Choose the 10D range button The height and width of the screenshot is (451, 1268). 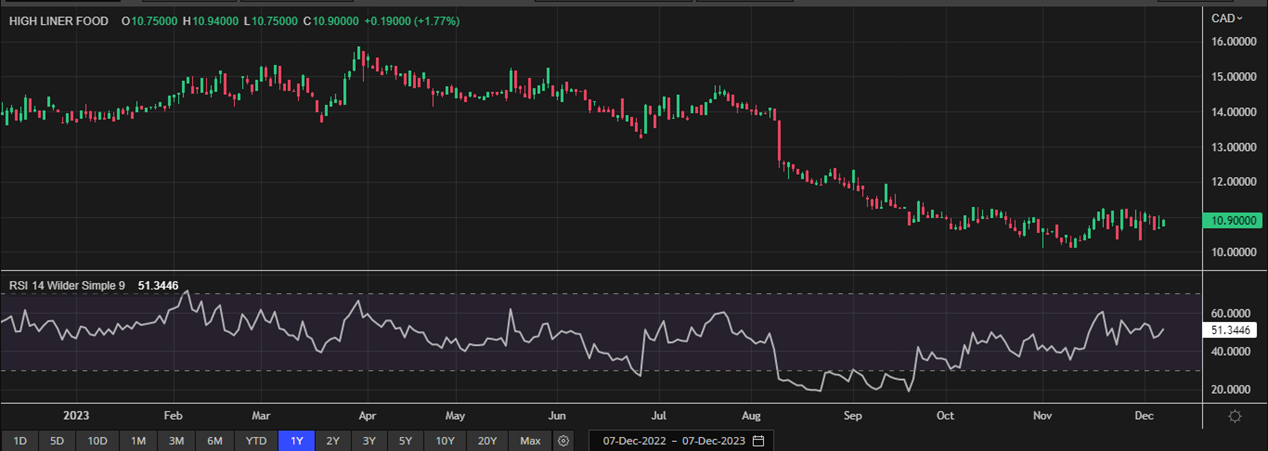tap(97, 441)
